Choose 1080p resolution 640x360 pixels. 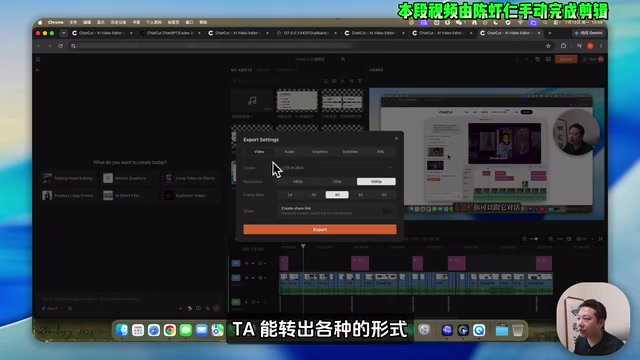pyautogui.click(x=376, y=182)
